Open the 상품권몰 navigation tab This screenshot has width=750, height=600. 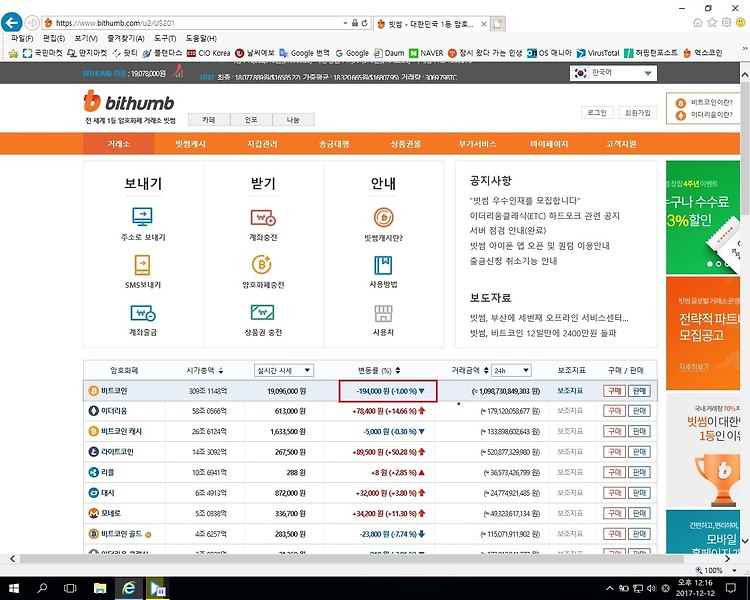(406, 144)
